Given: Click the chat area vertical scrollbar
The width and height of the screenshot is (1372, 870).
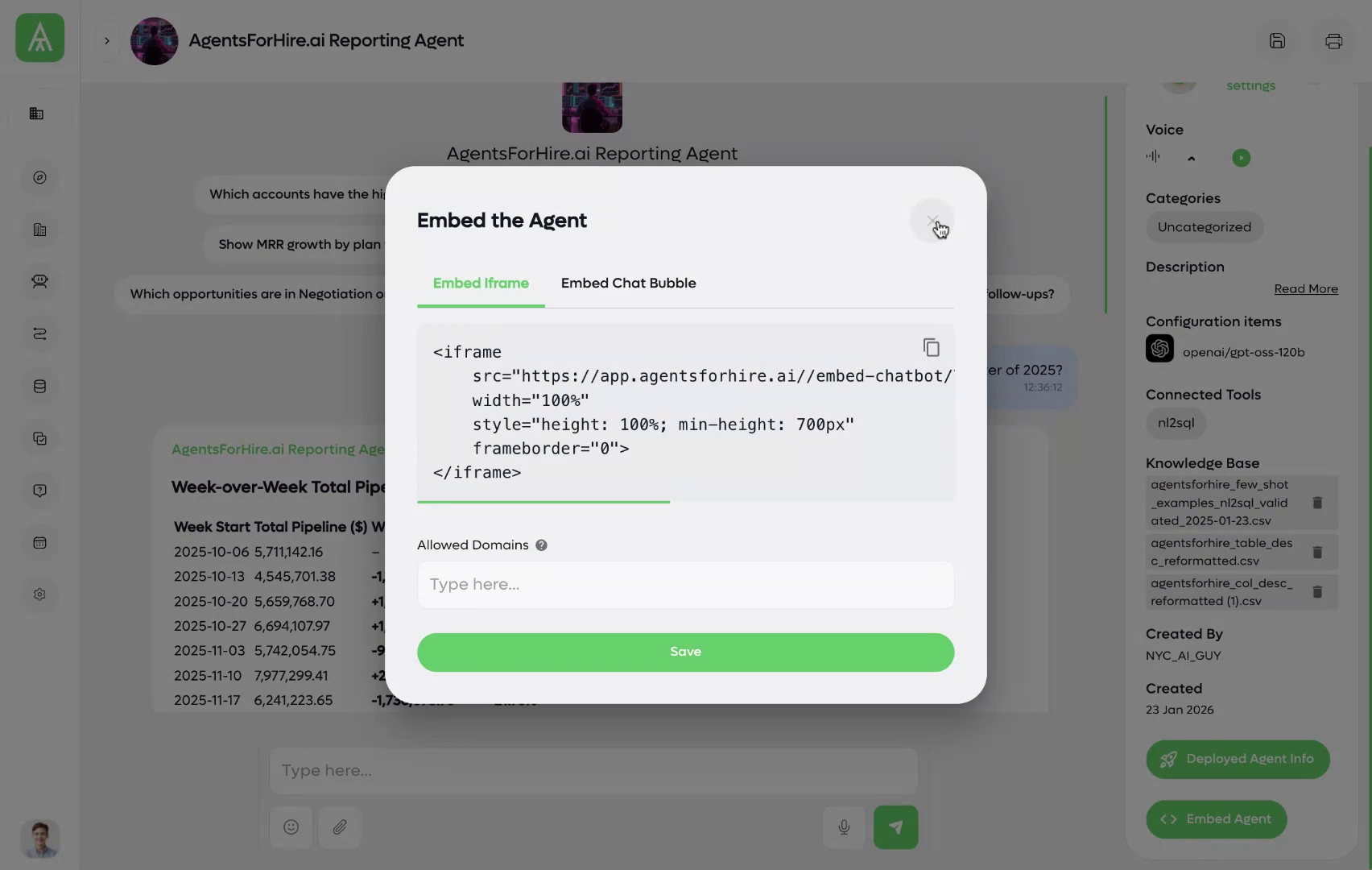Looking at the screenshot, I should (x=1106, y=205).
